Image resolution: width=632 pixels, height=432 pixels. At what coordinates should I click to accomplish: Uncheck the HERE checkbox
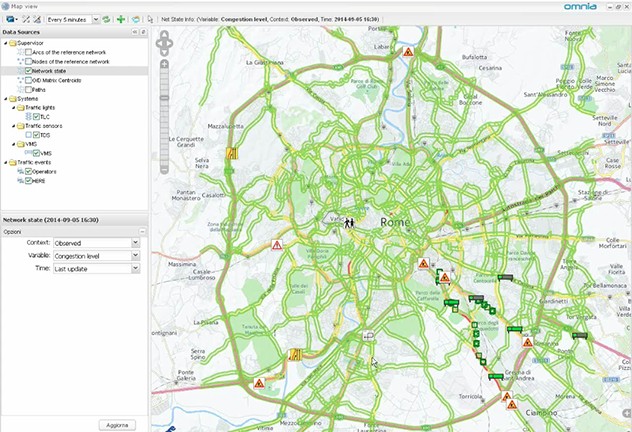coord(28,181)
